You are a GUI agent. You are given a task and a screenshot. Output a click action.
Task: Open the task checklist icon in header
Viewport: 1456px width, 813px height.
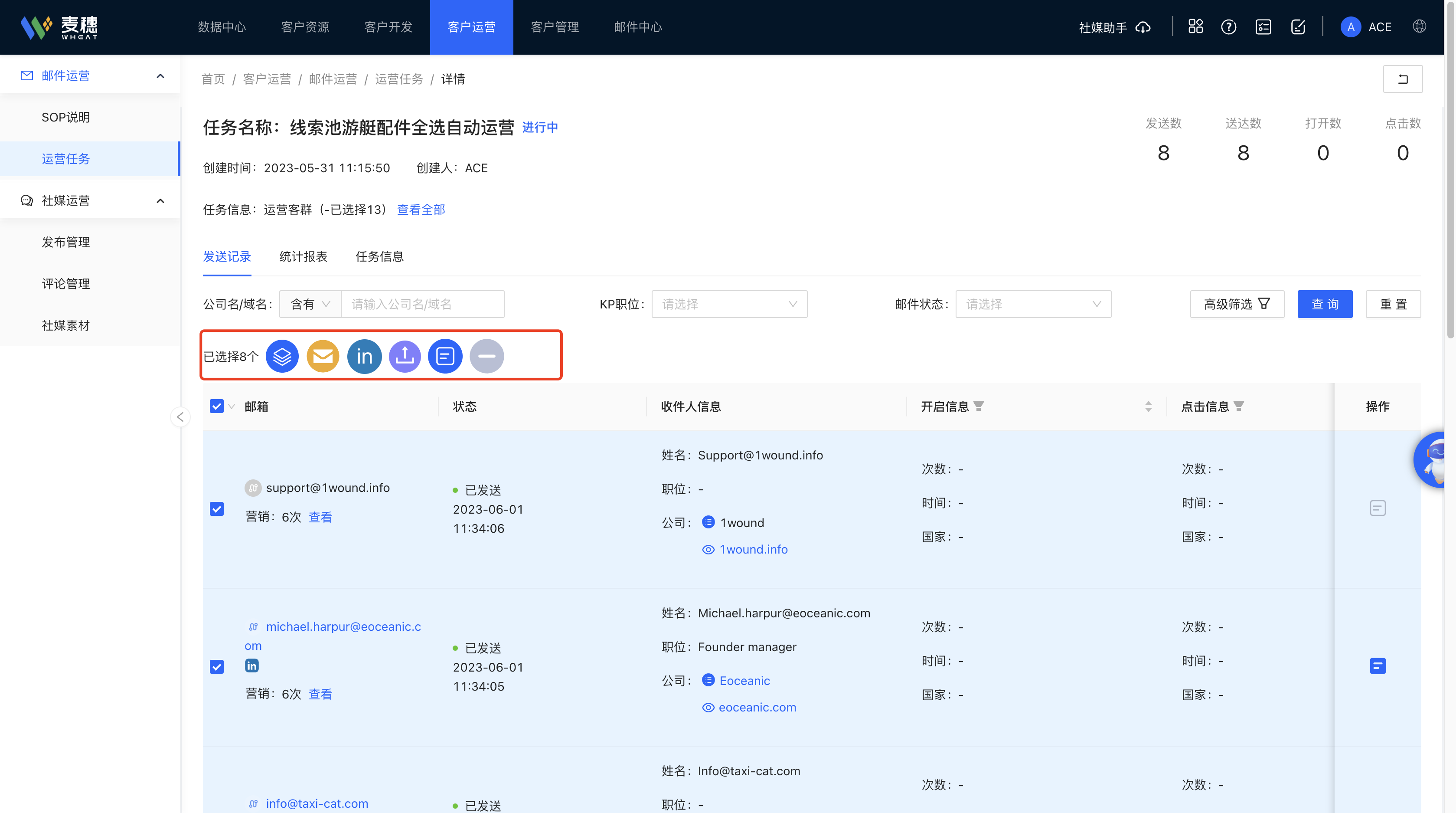pyautogui.click(x=1263, y=26)
